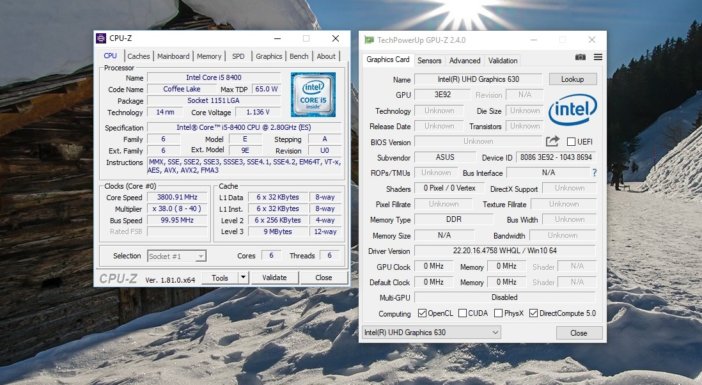Click the Multiplier value x 38.0 (8 - 40)
Image resolution: width=702 pixels, height=385 pixels.
[177, 209]
